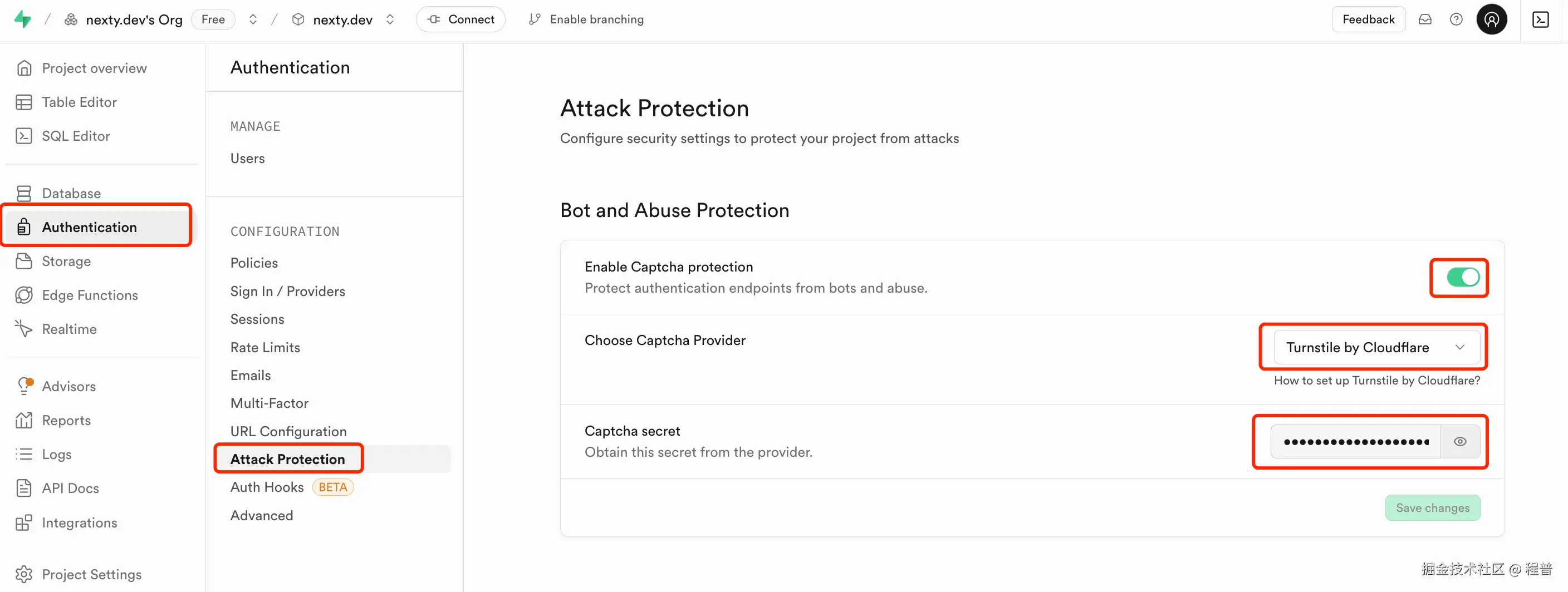Select the Database section
1568x592 pixels.
(x=71, y=193)
